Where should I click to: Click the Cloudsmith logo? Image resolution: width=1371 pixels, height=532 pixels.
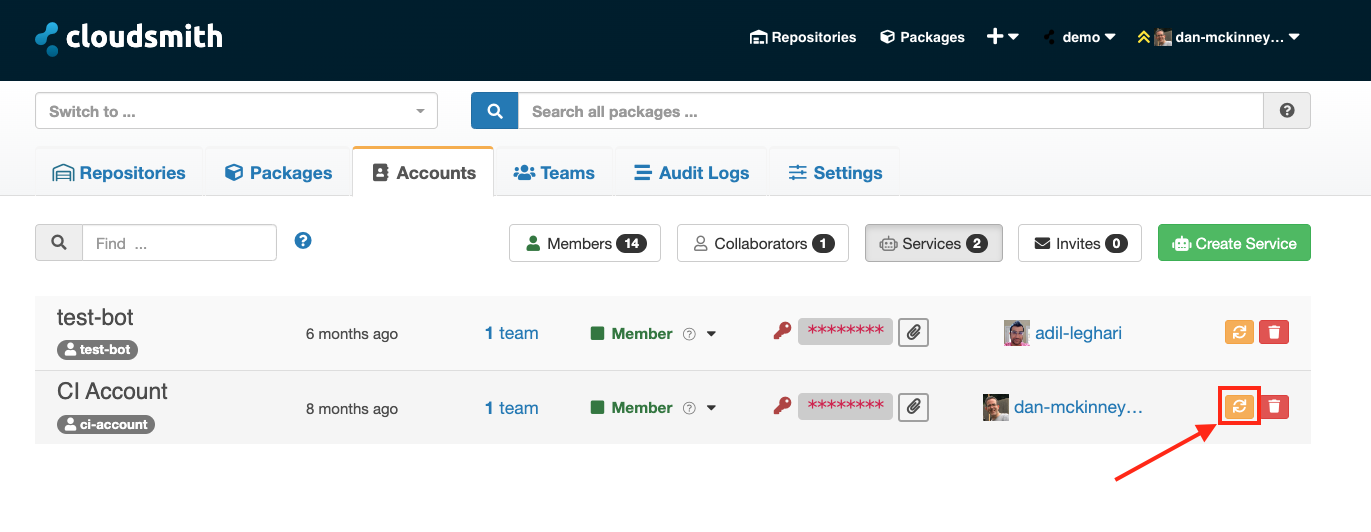(x=129, y=38)
